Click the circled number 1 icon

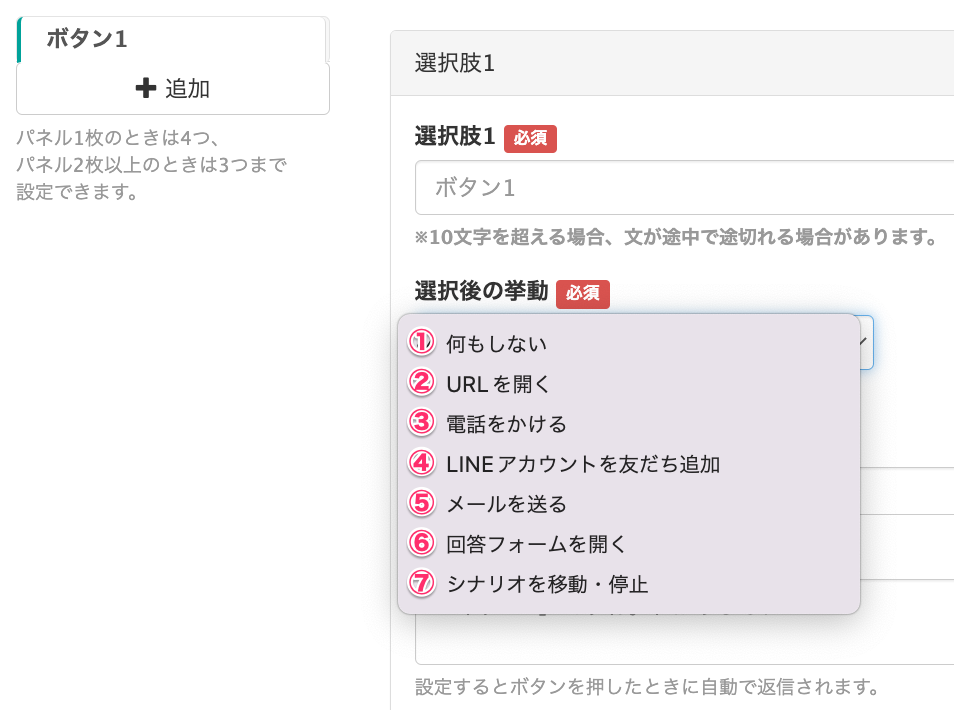coord(422,343)
